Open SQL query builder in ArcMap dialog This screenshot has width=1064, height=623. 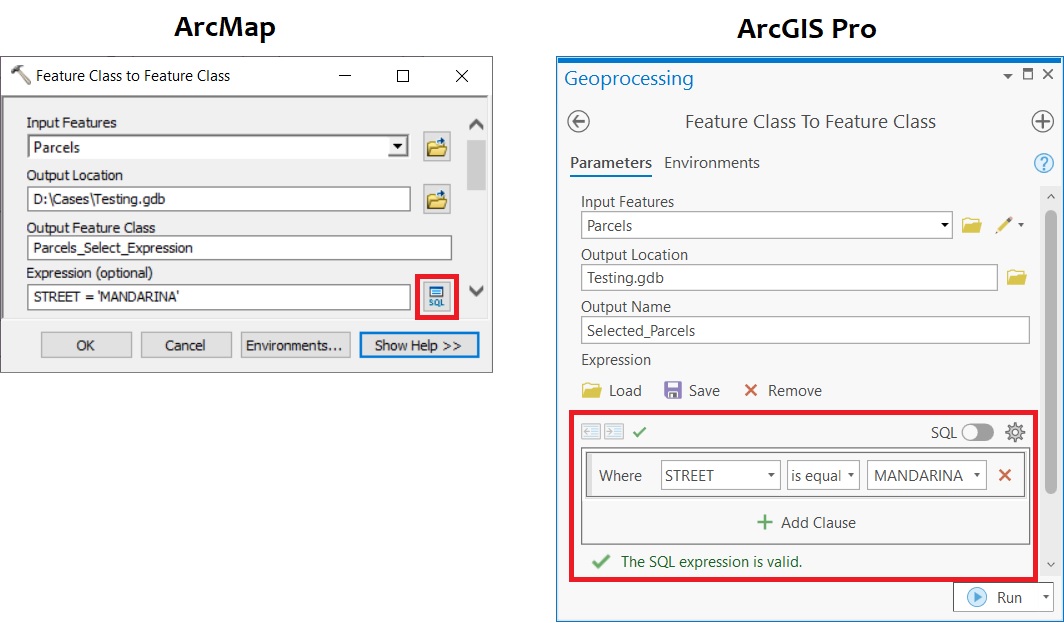click(436, 297)
